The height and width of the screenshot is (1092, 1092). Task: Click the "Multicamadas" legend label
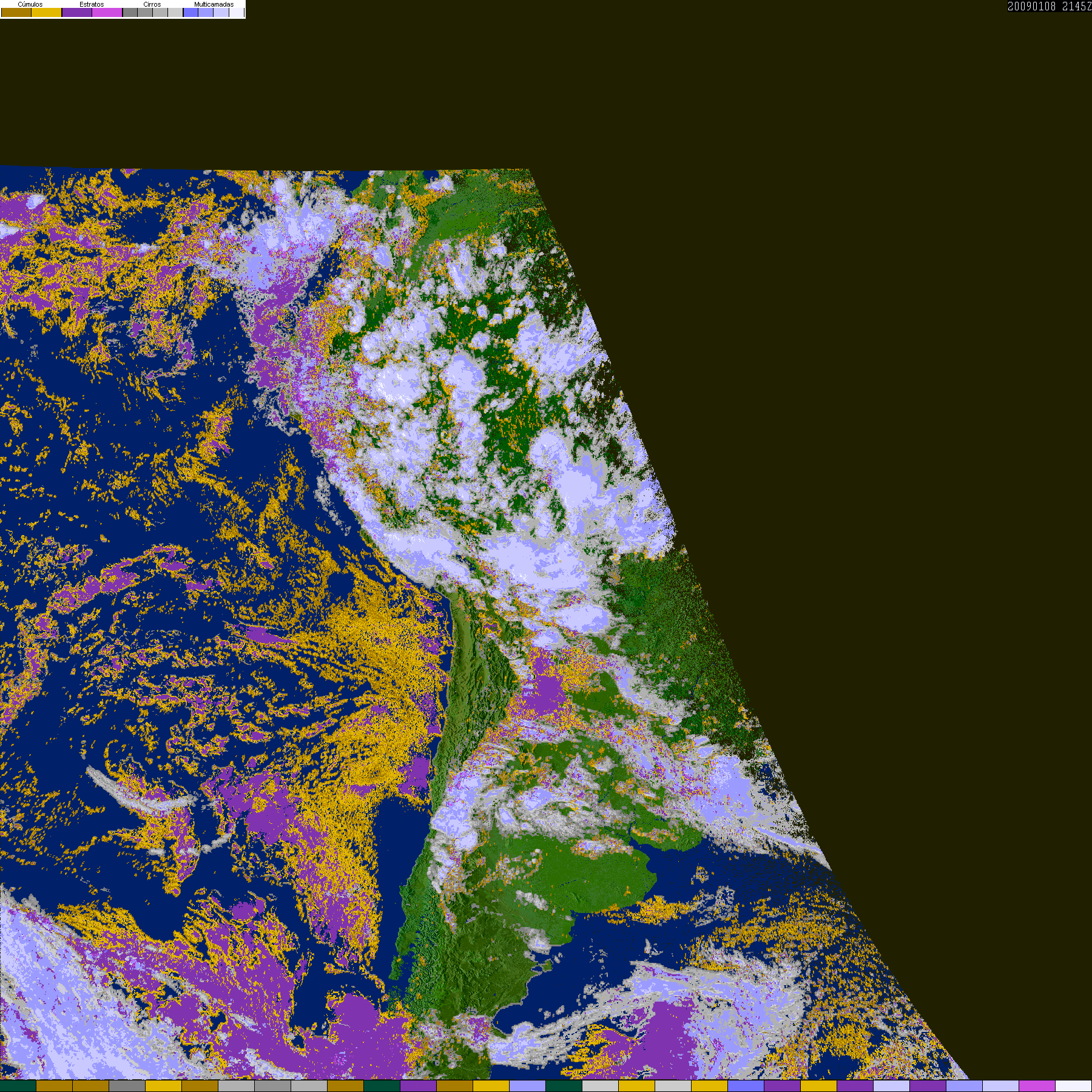(214, 4)
